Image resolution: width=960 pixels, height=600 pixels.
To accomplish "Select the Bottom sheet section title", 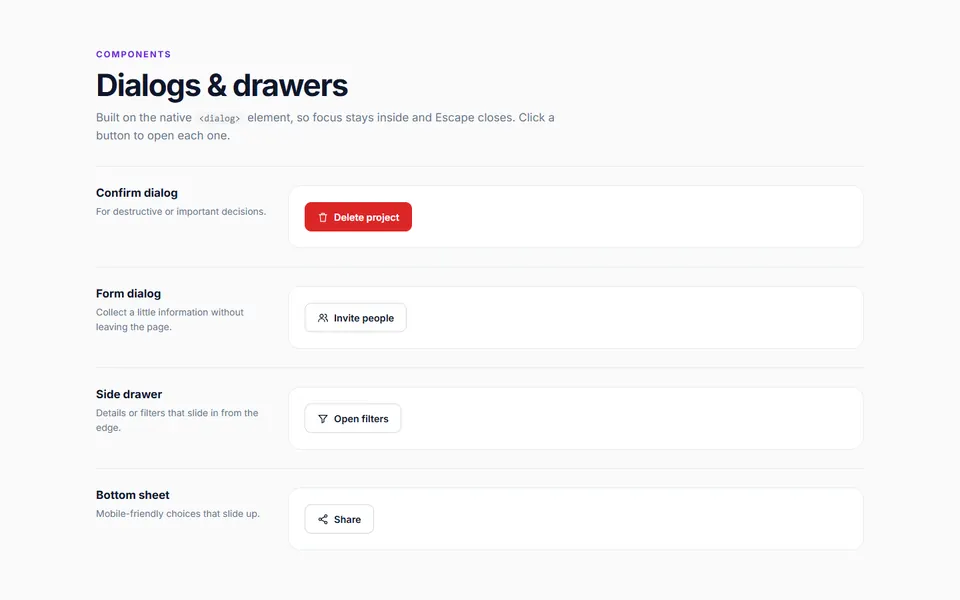I will [x=133, y=495].
